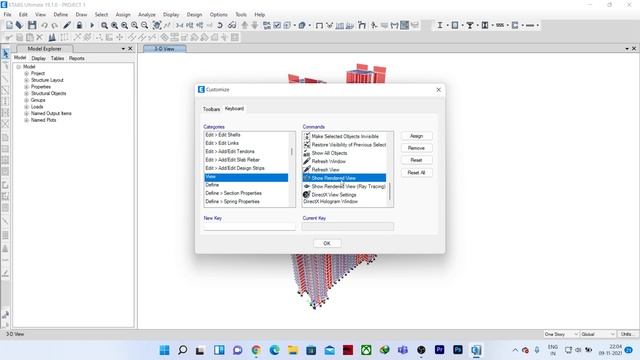The image size is (640, 360).
Task: Expand the Properties tree node
Action: (27, 87)
